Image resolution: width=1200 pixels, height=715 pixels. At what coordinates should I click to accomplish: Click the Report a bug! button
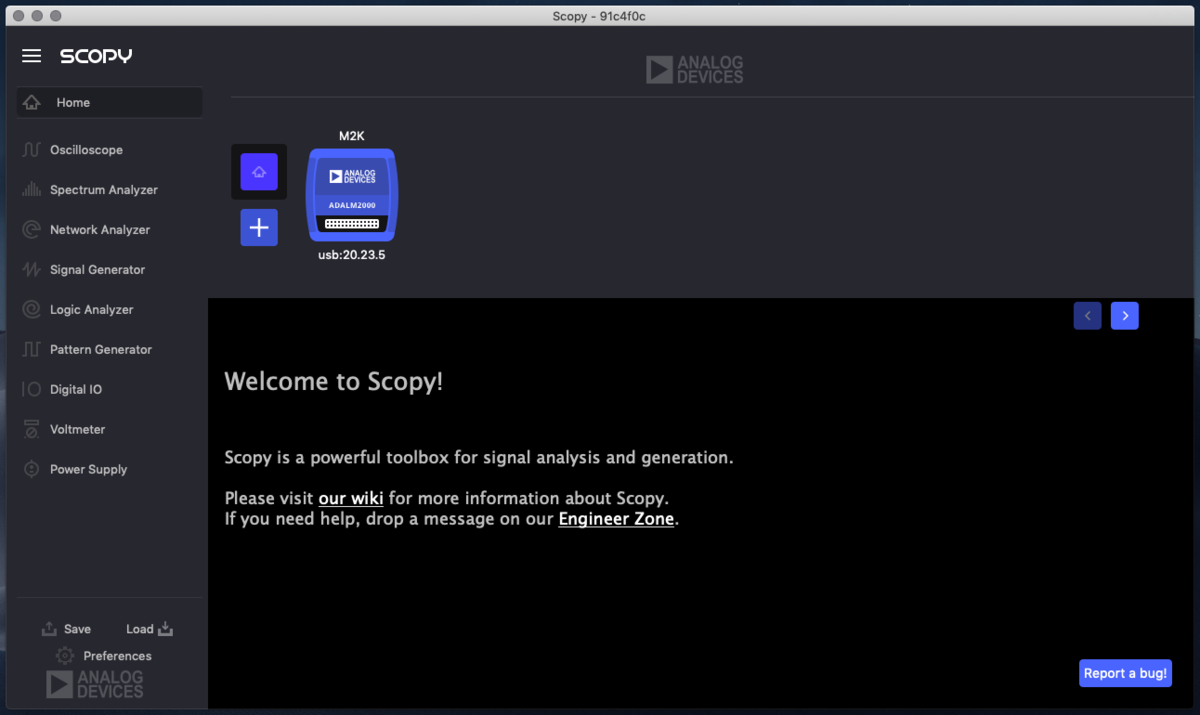tap(1126, 673)
